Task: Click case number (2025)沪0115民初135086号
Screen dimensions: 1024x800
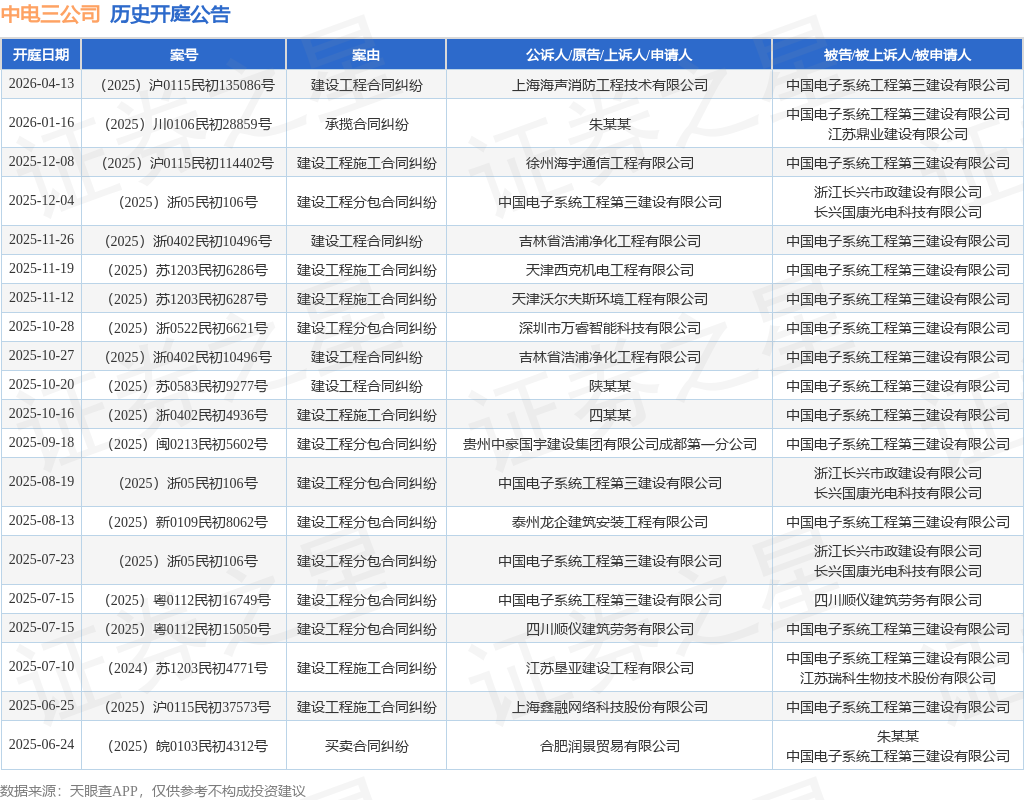Action: point(184,86)
